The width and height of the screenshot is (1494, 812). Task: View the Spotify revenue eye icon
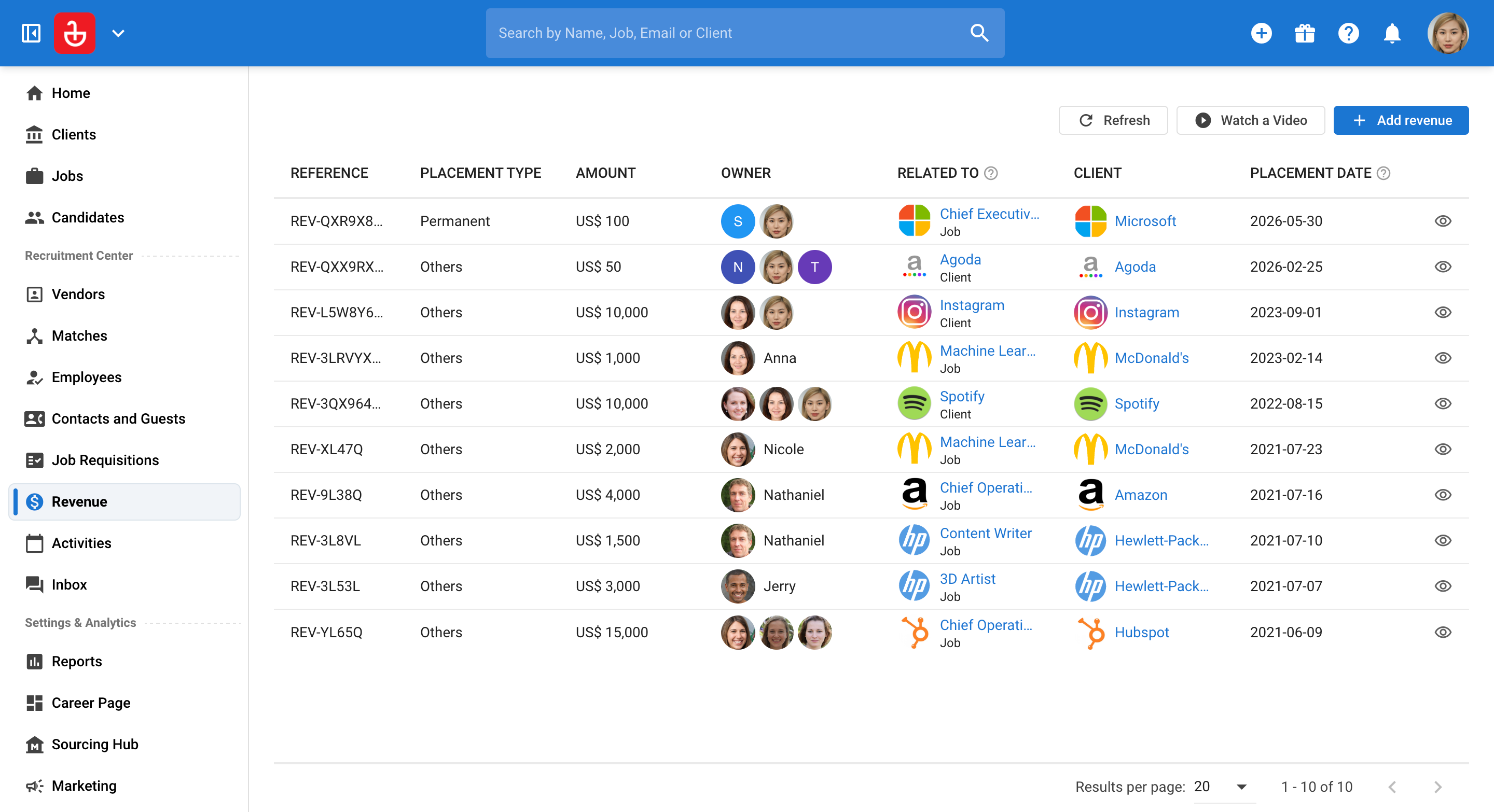tap(1442, 404)
